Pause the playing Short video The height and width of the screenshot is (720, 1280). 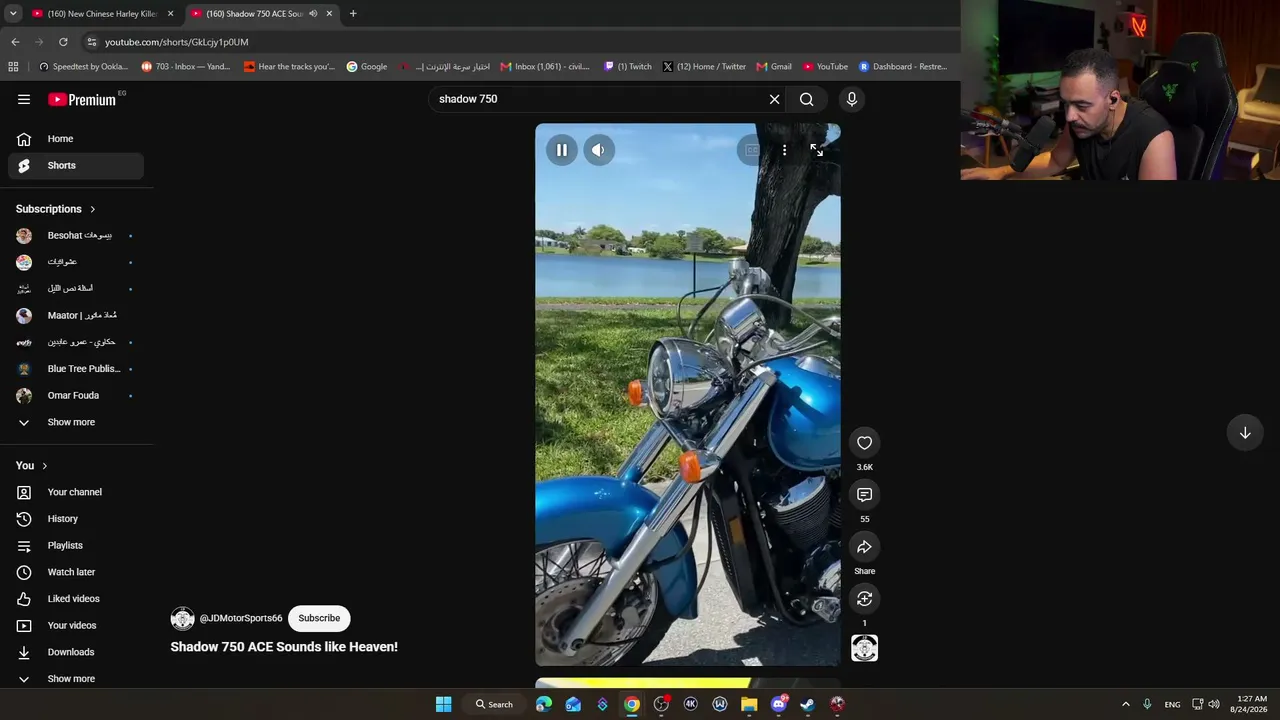pos(562,150)
